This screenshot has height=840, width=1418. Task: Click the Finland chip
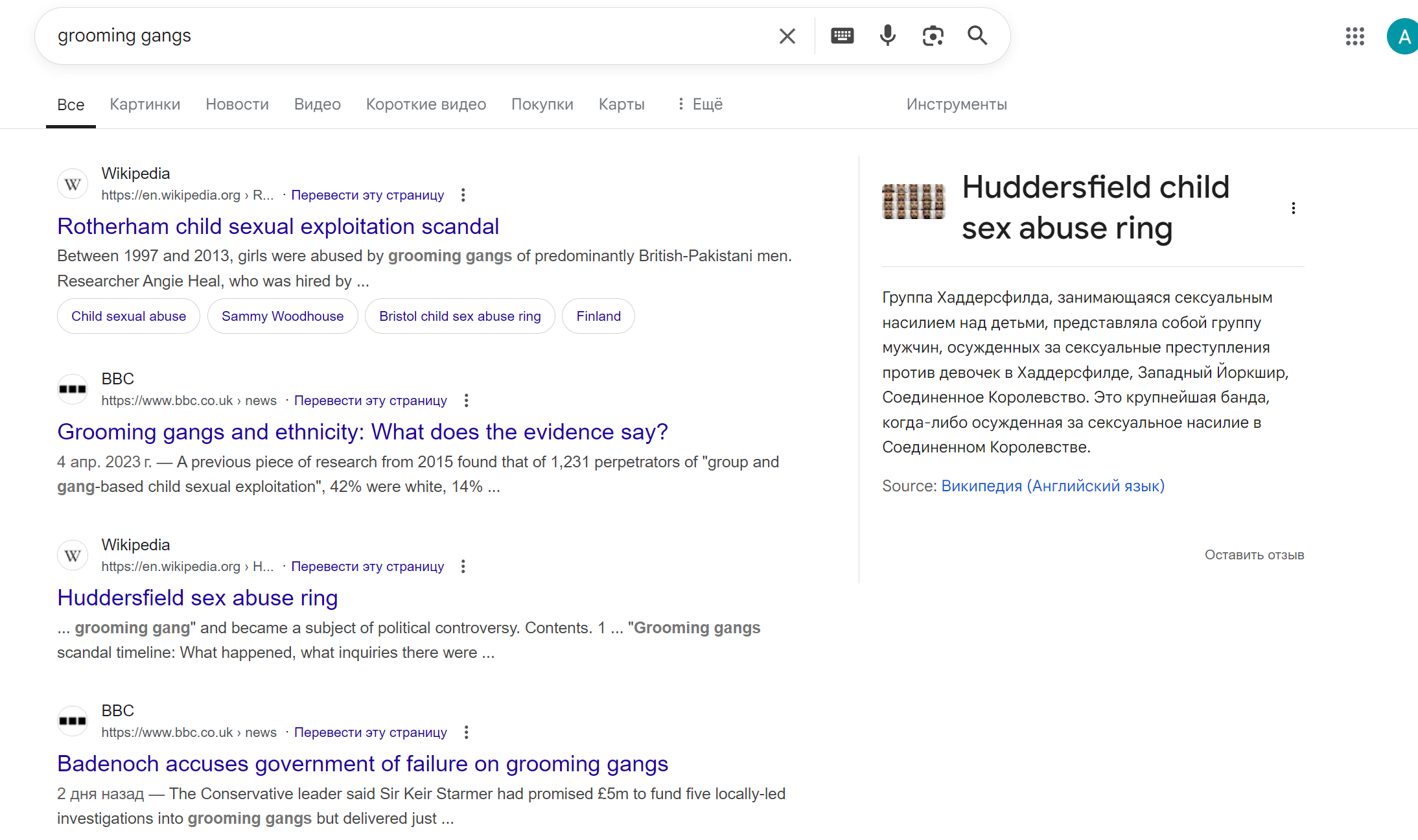tap(599, 316)
